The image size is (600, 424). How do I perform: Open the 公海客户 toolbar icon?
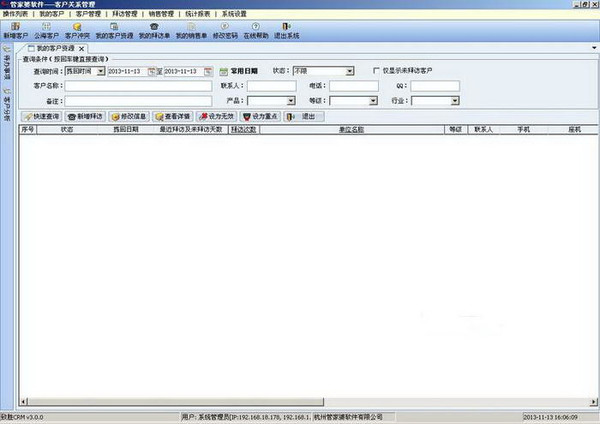[x=45, y=31]
